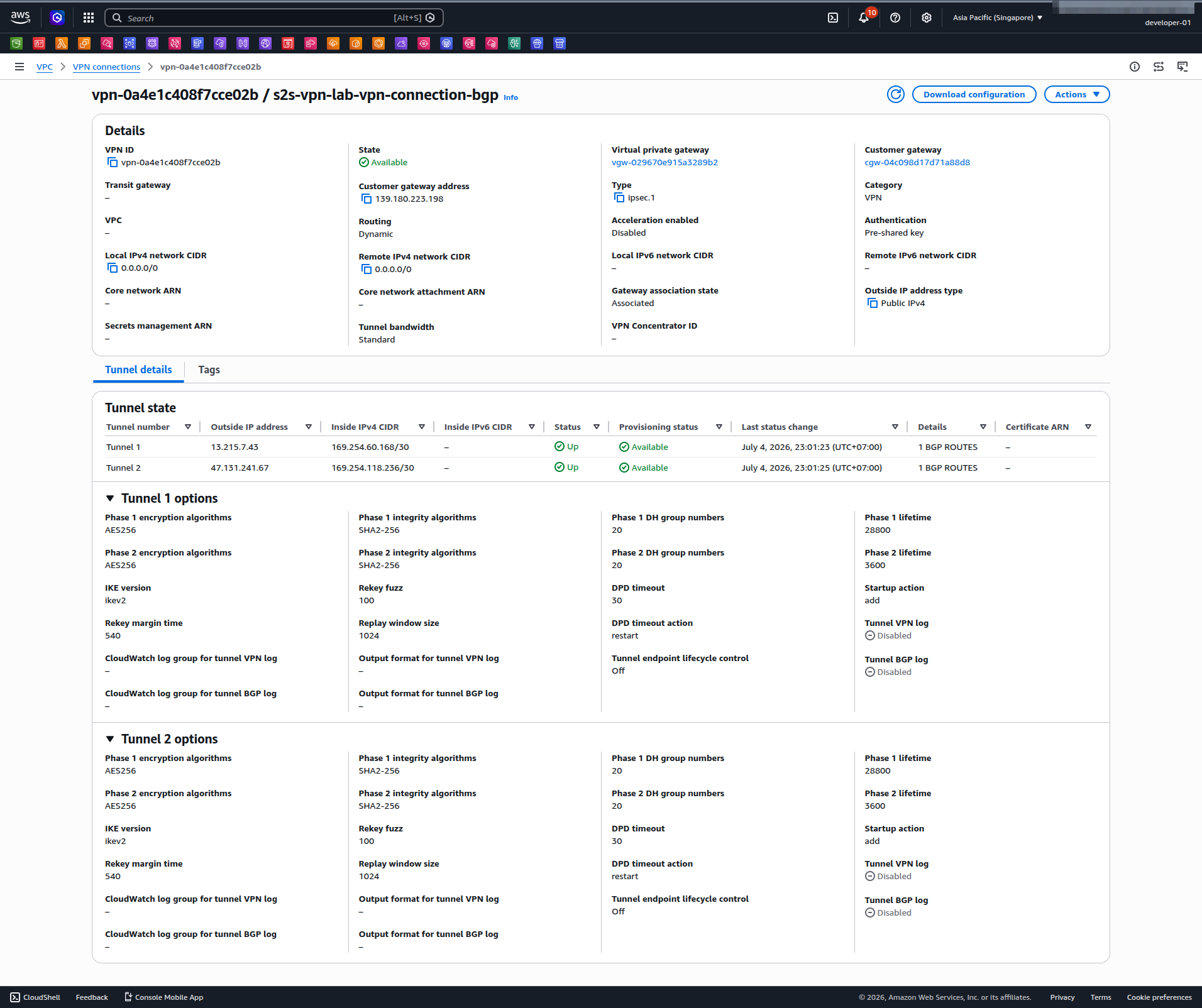Image resolution: width=1202 pixels, height=1008 pixels.
Task: Copy the Remote IPv4 network CIDR value
Action: 367,269
